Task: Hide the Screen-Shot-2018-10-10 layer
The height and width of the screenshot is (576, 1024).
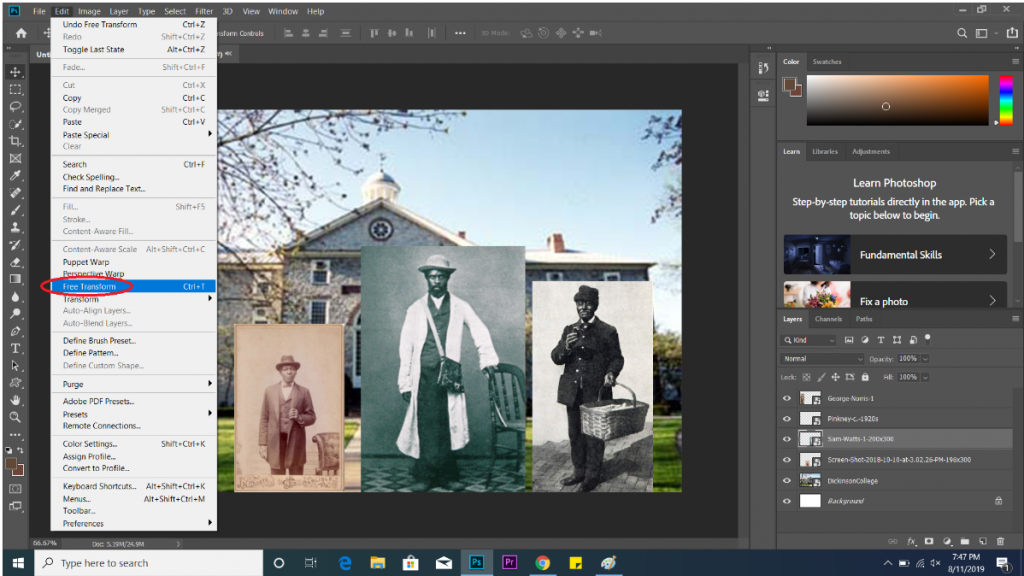Action: [x=787, y=460]
